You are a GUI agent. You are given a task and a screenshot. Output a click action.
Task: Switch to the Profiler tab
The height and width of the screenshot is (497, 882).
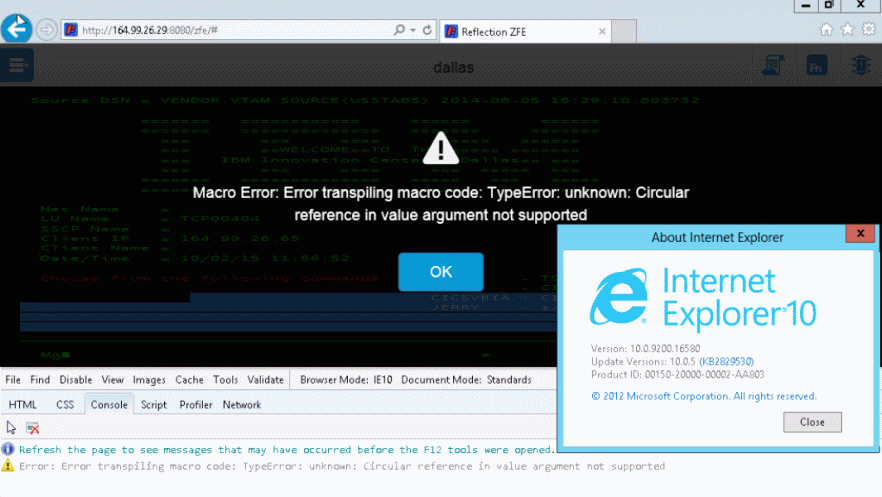click(x=196, y=405)
